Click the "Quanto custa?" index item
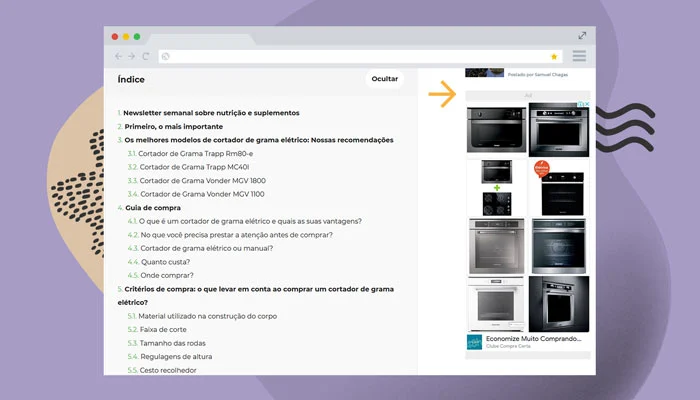 pos(165,262)
